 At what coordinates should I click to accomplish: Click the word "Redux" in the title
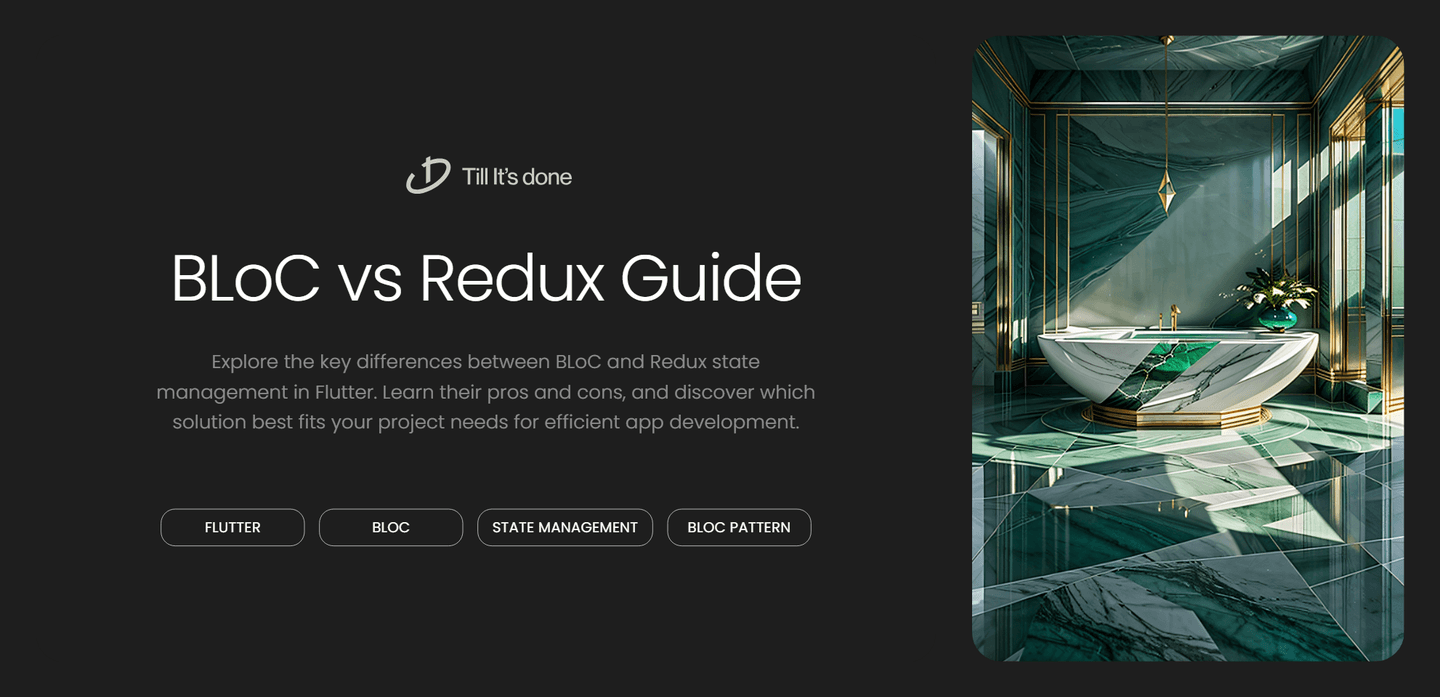[x=511, y=278]
